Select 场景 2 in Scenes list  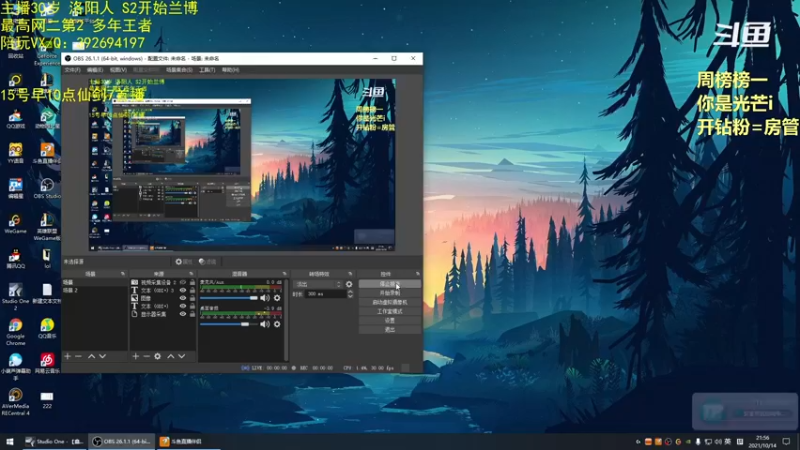[94, 290]
